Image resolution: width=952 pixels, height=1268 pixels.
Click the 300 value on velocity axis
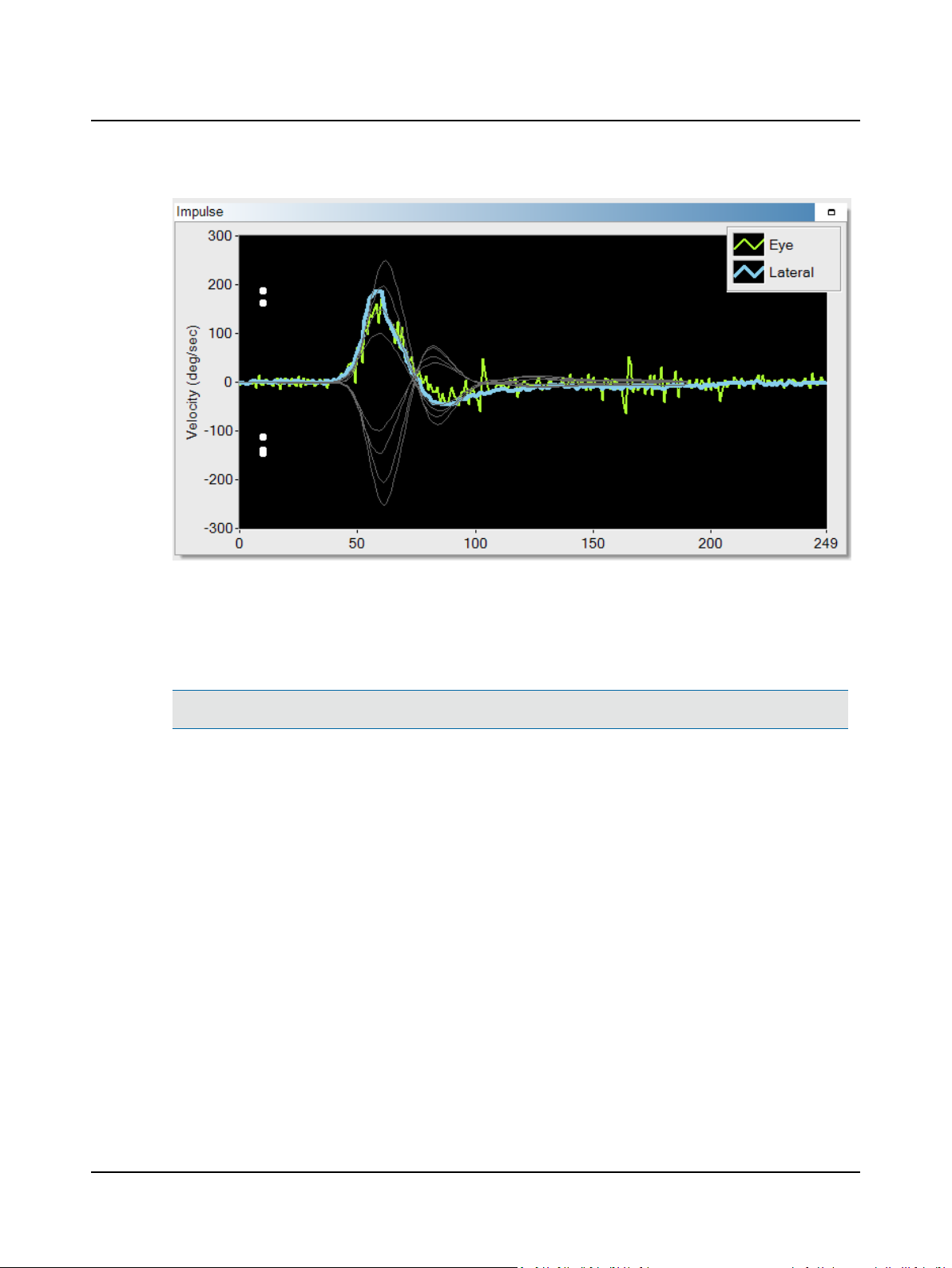[220, 236]
